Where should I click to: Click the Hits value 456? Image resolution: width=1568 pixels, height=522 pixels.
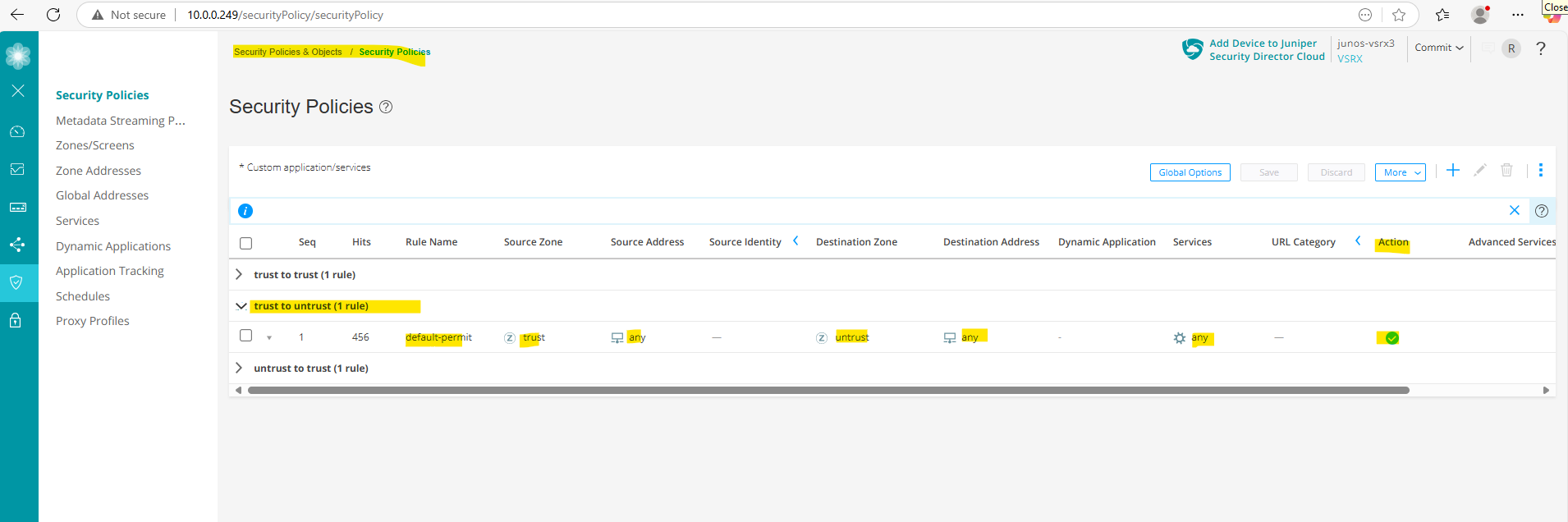[360, 337]
